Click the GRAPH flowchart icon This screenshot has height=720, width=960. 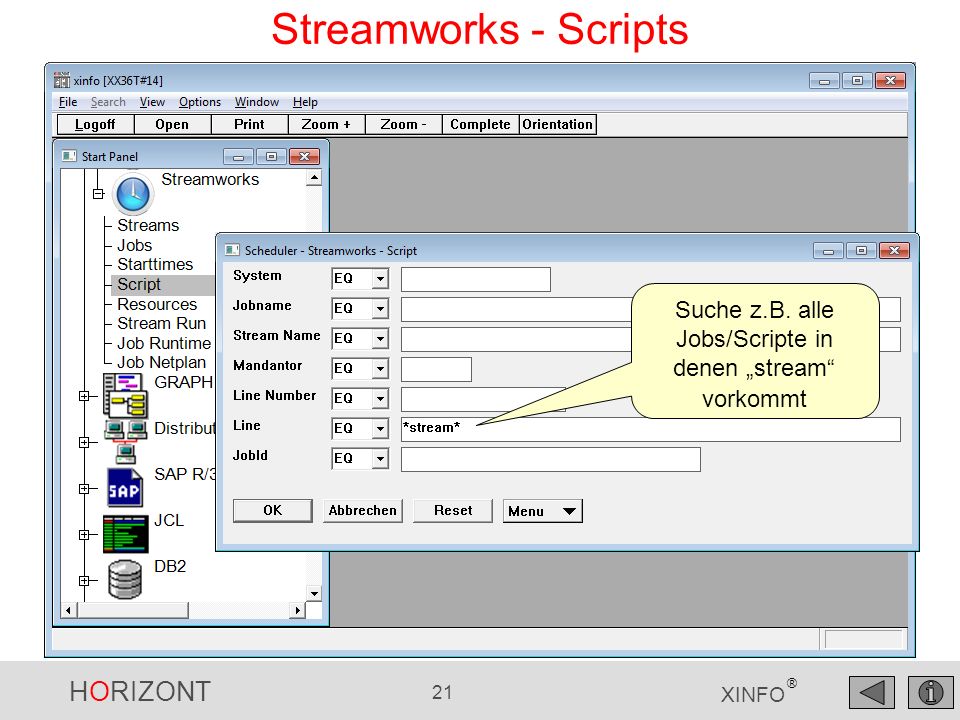click(125, 396)
